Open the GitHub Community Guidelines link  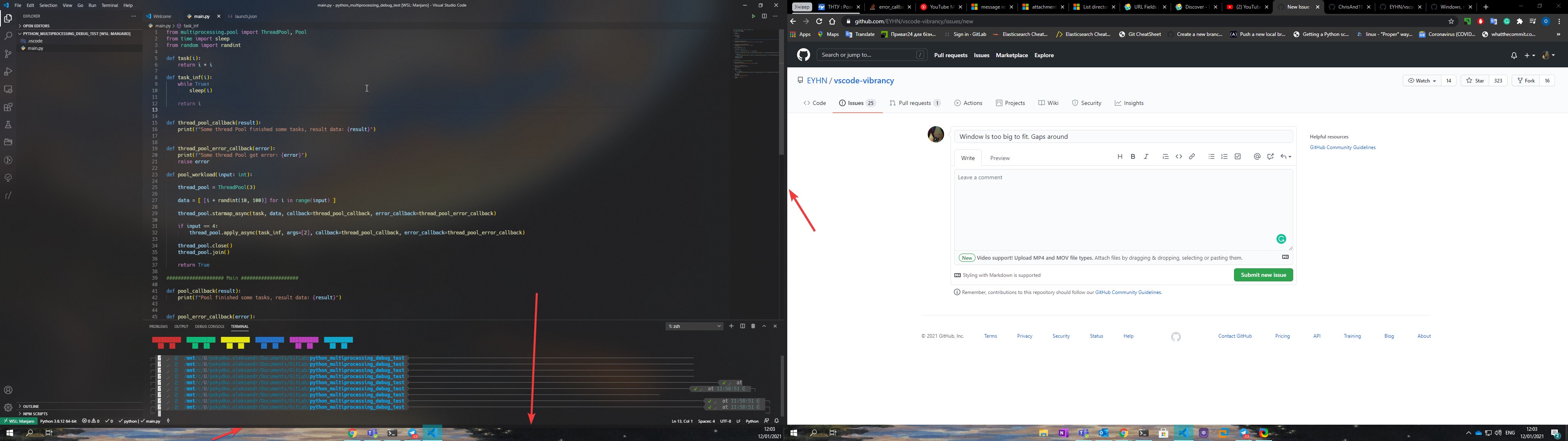click(x=1342, y=147)
